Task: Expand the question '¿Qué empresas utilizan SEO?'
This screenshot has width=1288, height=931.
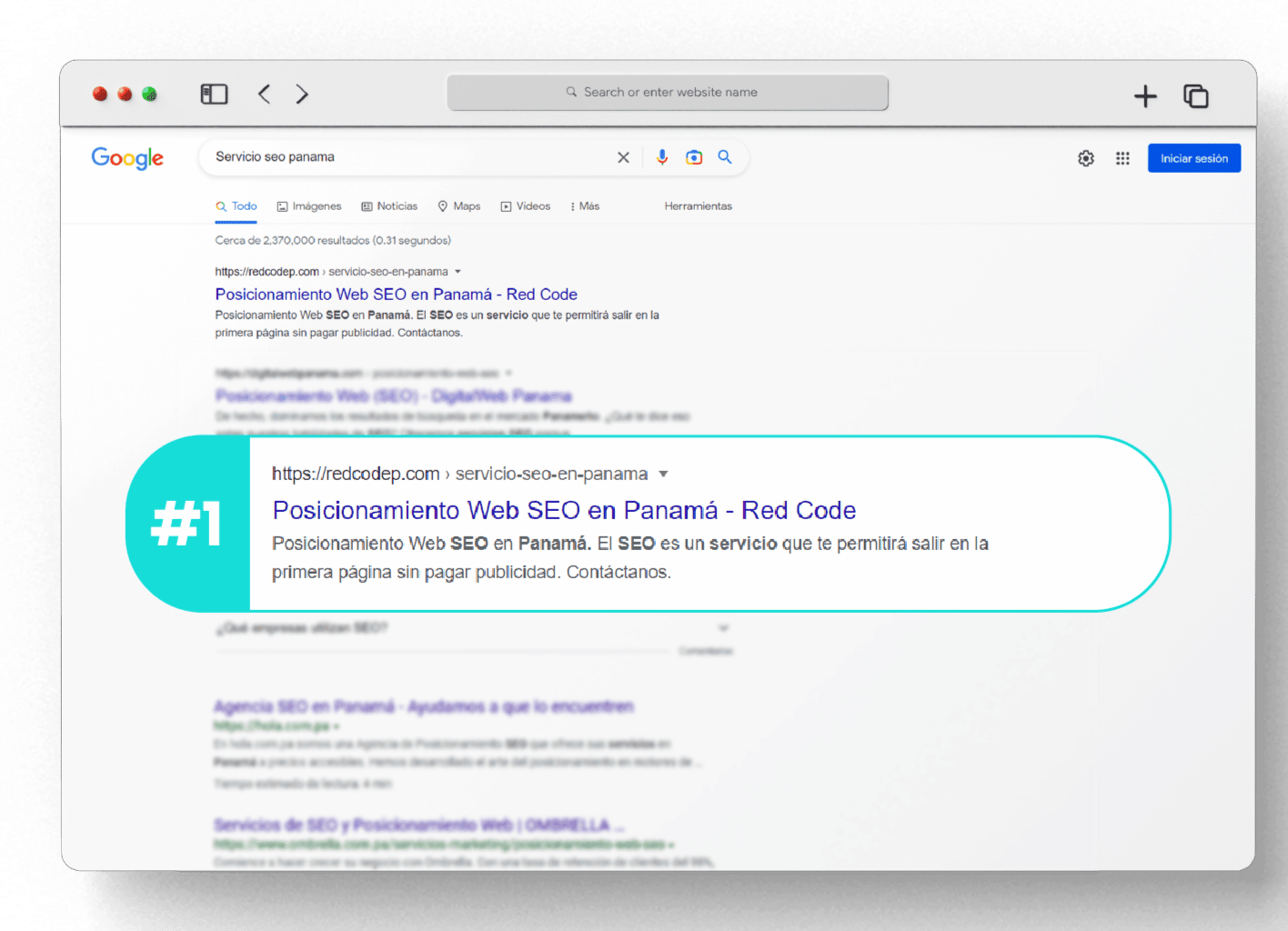Action: click(x=723, y=627)
